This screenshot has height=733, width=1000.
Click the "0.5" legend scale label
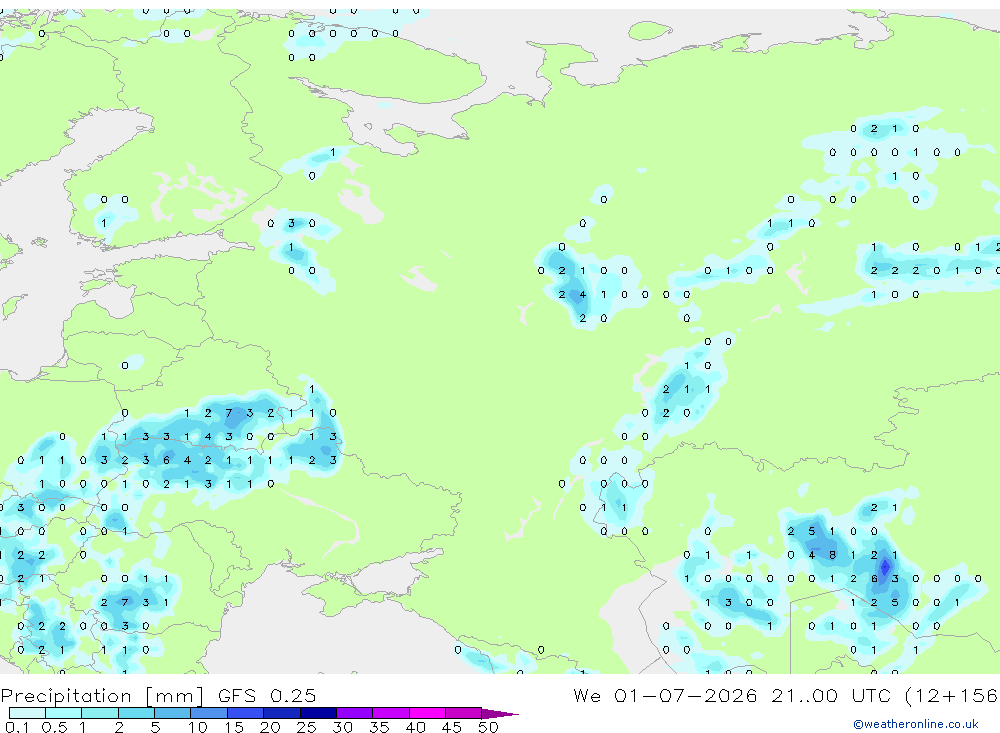[54, 727]
